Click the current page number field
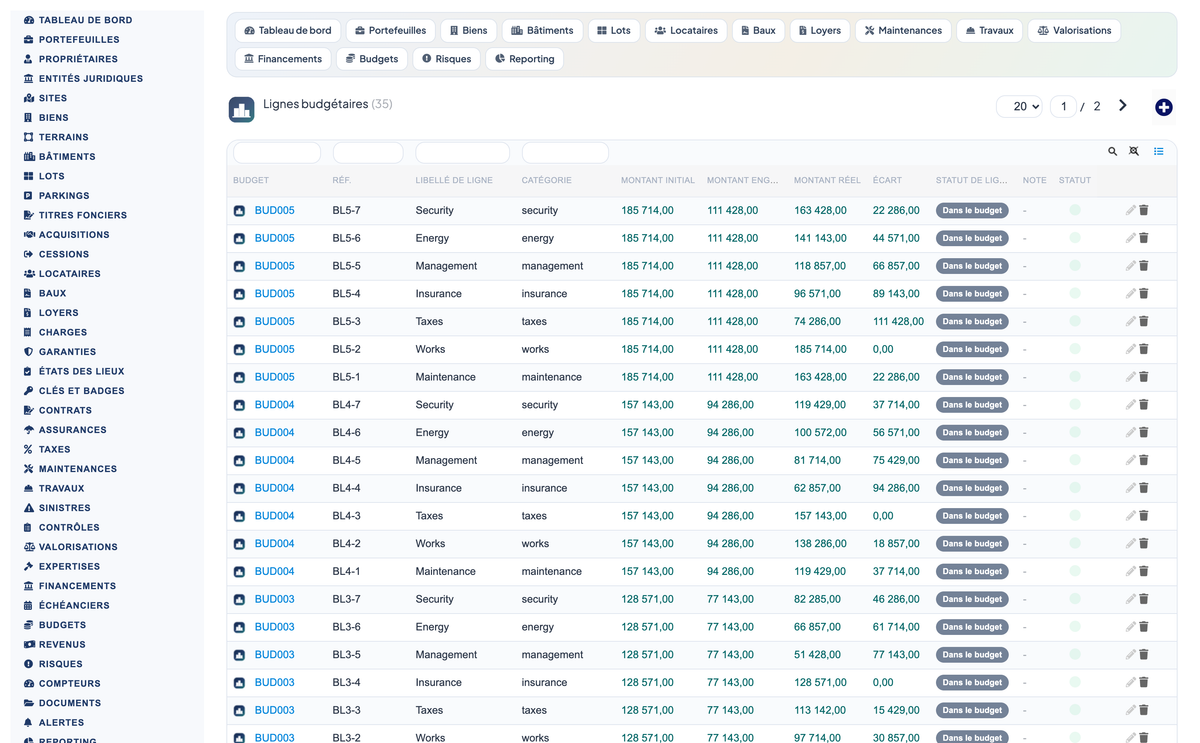1200x743 pixels. point(1063,106)
